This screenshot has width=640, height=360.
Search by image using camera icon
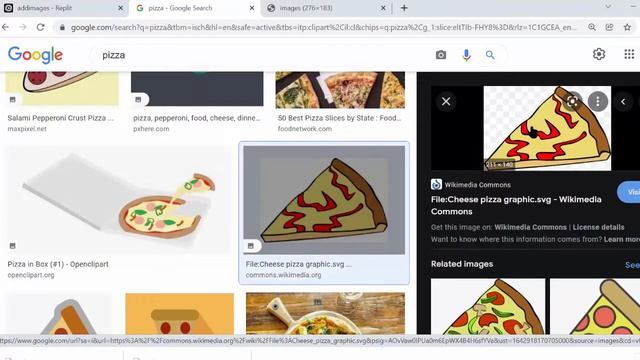tap(440, 55)
